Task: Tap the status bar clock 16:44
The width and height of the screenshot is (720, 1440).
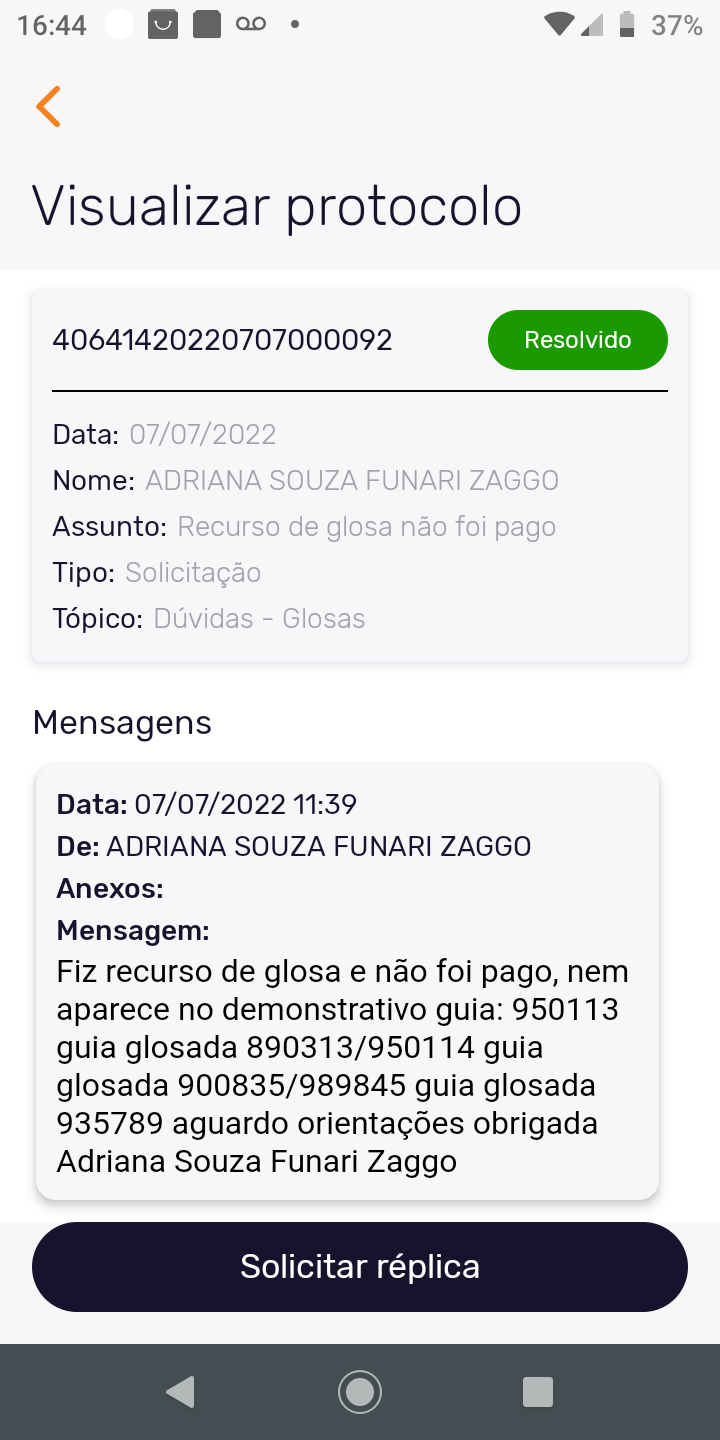Action: (x=52, y=26)
